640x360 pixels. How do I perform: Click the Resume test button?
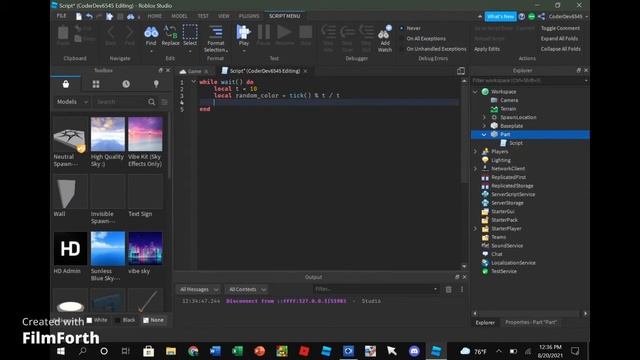284,32
